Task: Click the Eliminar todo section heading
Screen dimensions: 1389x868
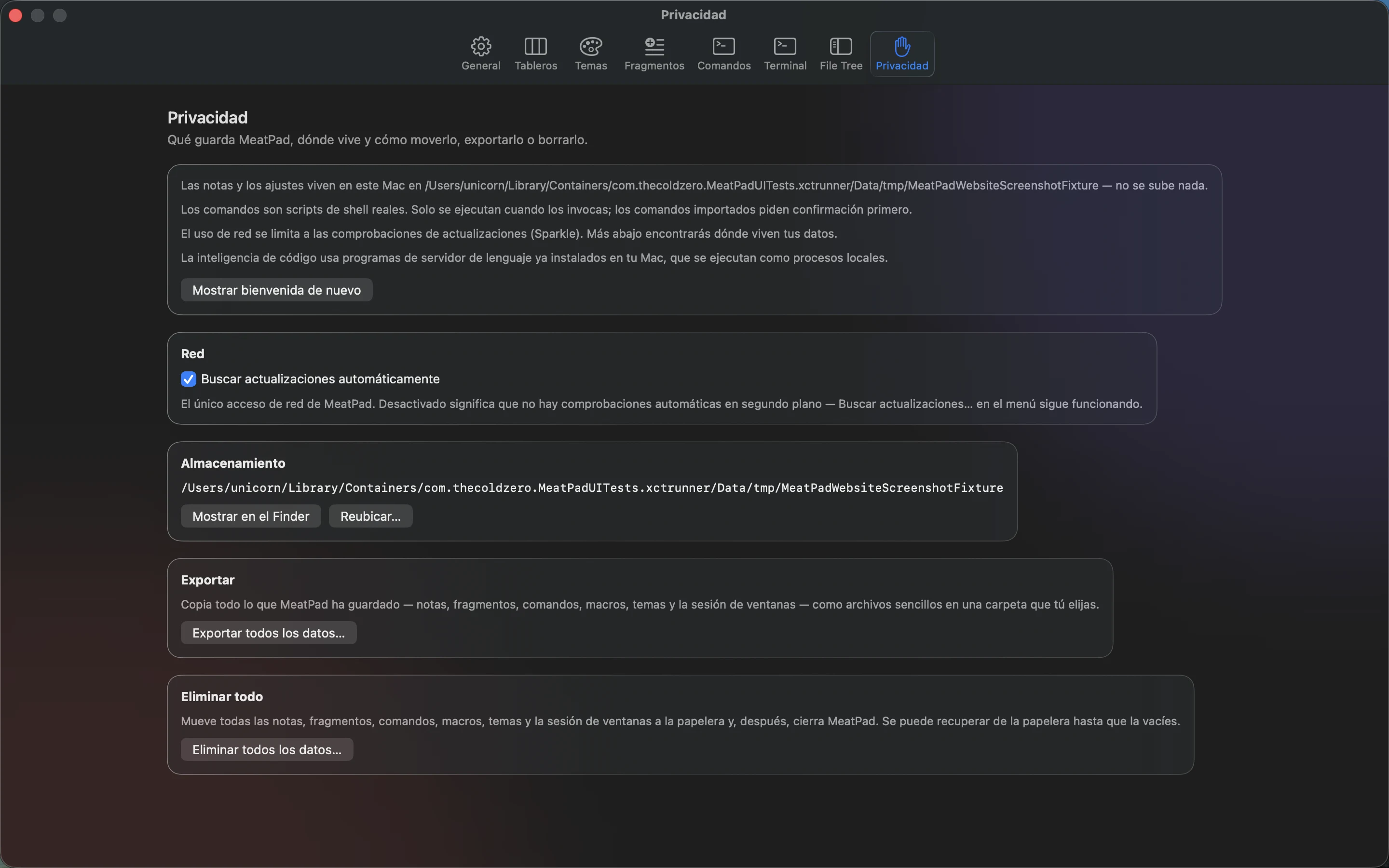Action: pyautogui.click(x=221, y=696)
